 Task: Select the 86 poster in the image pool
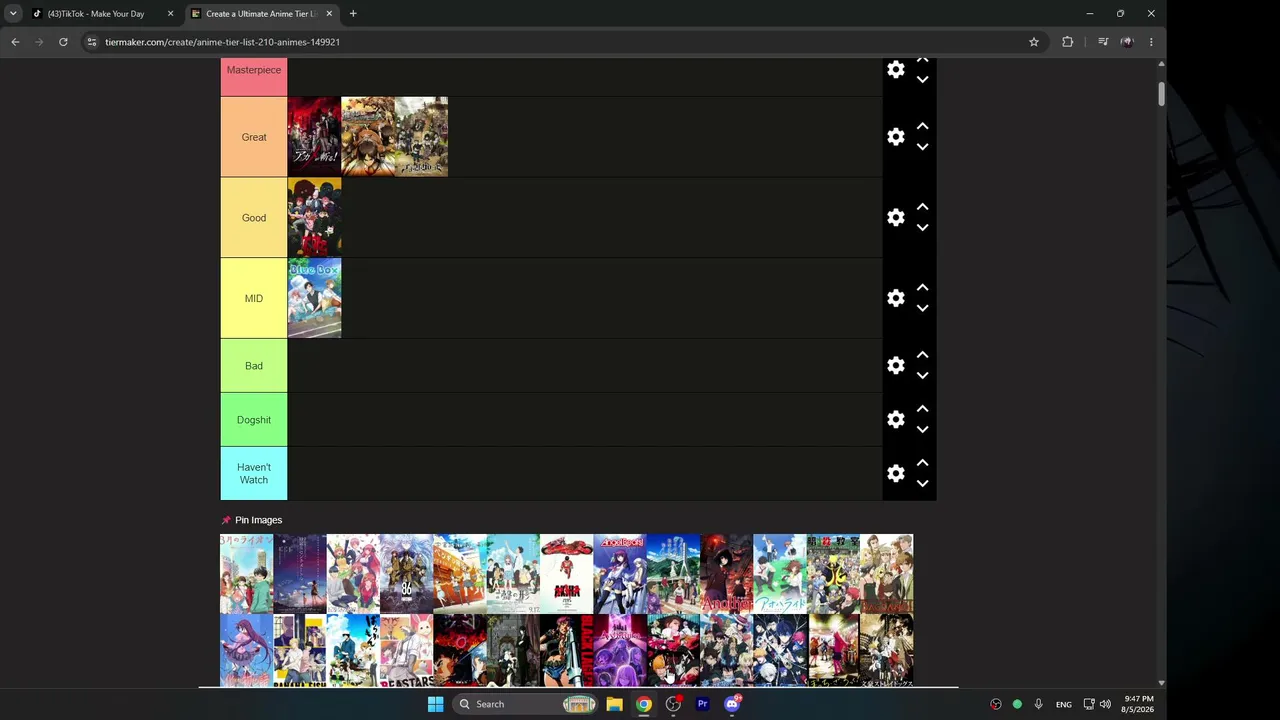coord(406,574)
